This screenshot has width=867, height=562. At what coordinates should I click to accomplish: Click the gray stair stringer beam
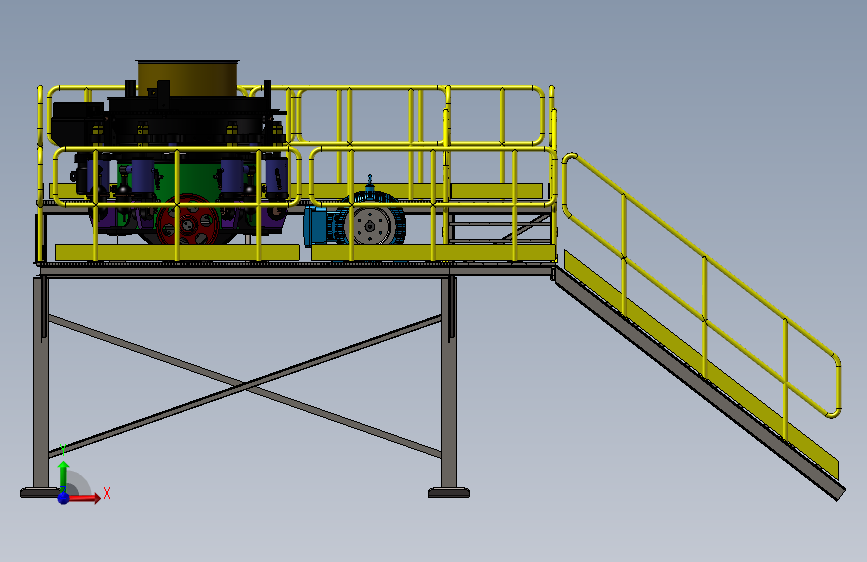click(698, 385)
